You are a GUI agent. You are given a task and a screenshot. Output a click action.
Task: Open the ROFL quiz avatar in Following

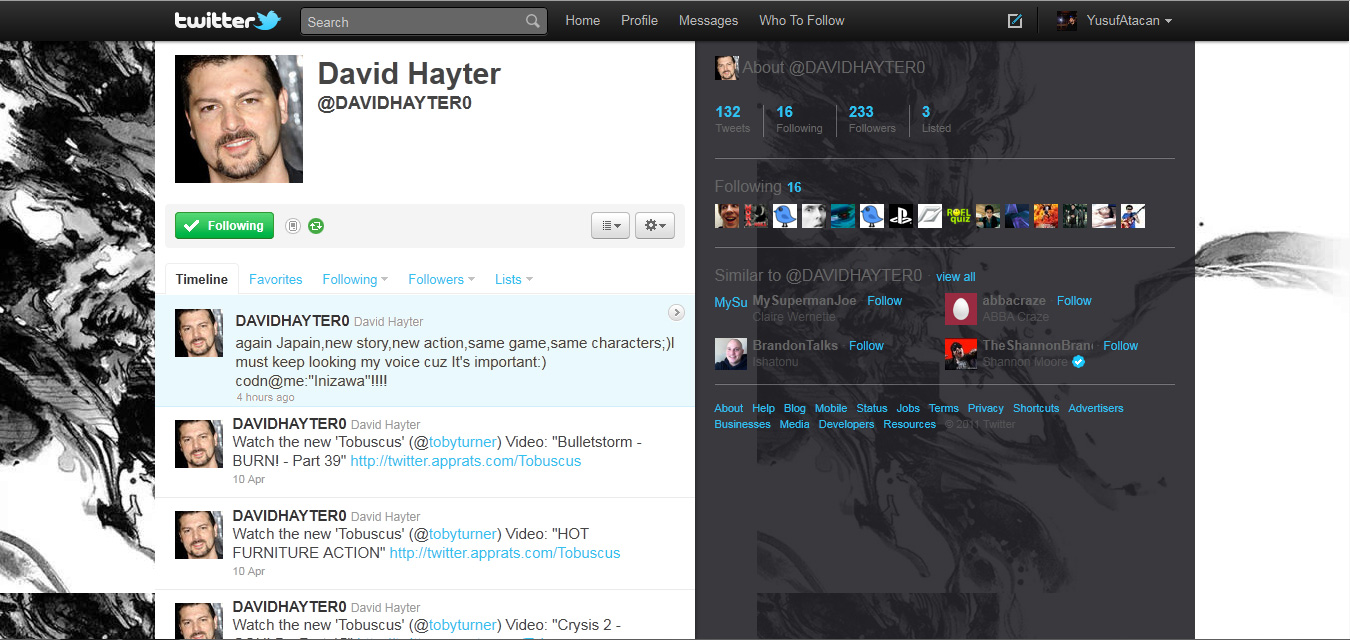pyautogui.click(x=959, y=216)
